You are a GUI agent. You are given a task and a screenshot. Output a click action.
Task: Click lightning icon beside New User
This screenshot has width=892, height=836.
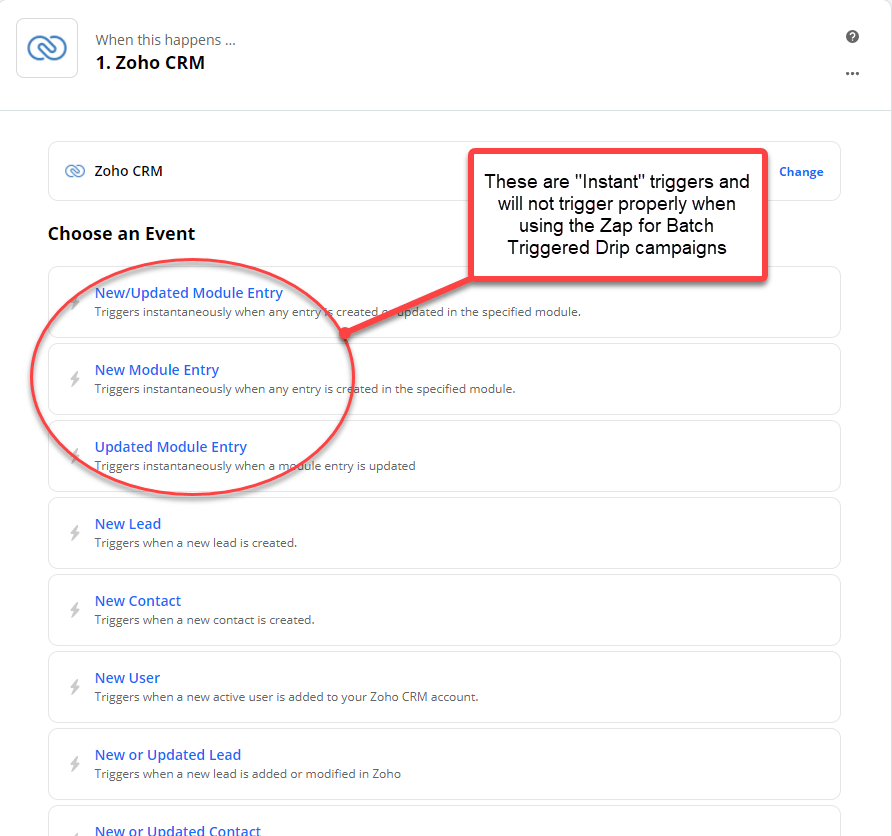click(75, 687)
